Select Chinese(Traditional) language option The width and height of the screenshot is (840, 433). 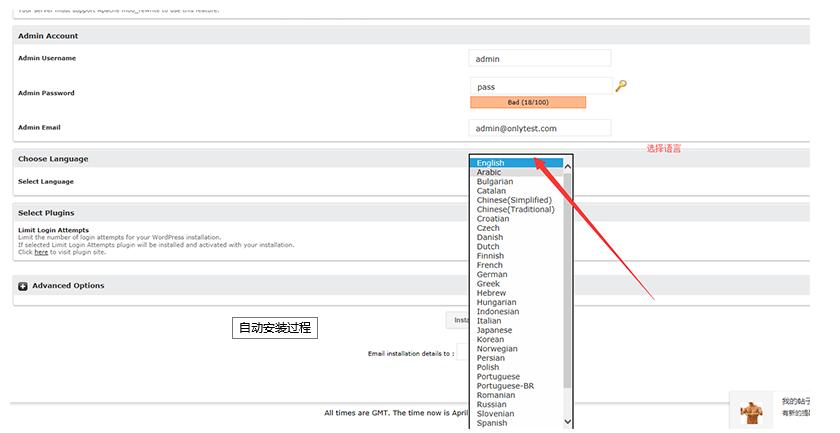[516, 210]
